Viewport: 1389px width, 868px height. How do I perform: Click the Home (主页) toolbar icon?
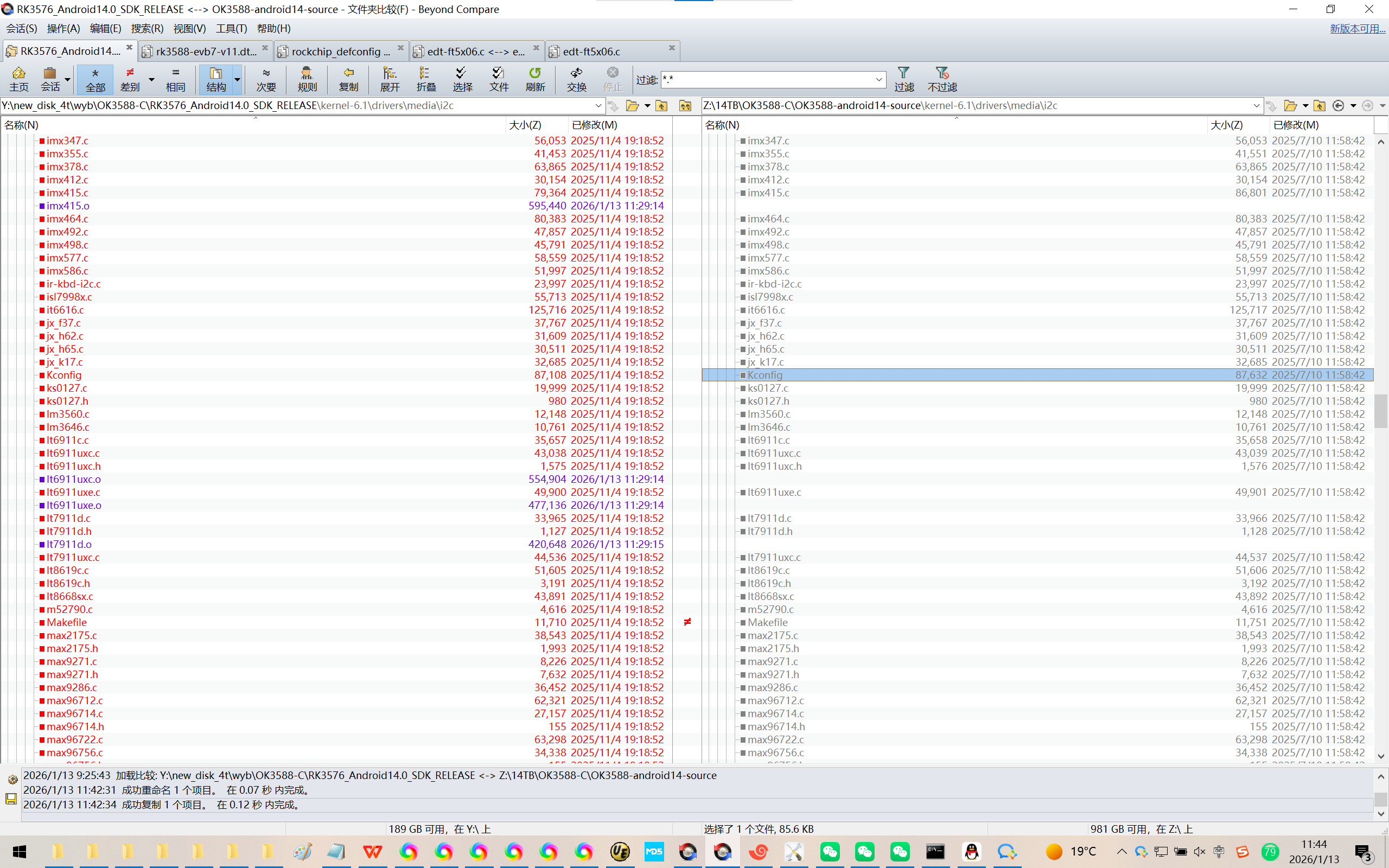(x=18, y=79)
